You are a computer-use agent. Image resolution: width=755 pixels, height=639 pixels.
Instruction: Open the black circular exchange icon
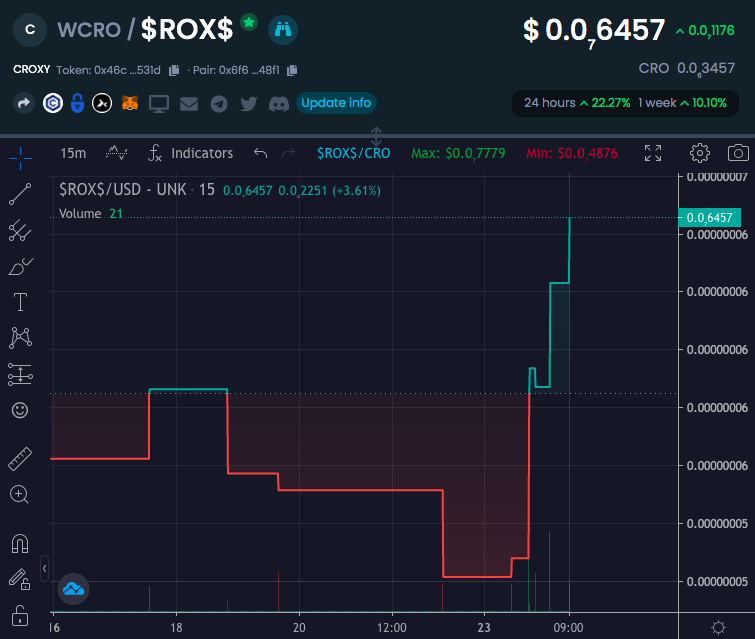102,103
